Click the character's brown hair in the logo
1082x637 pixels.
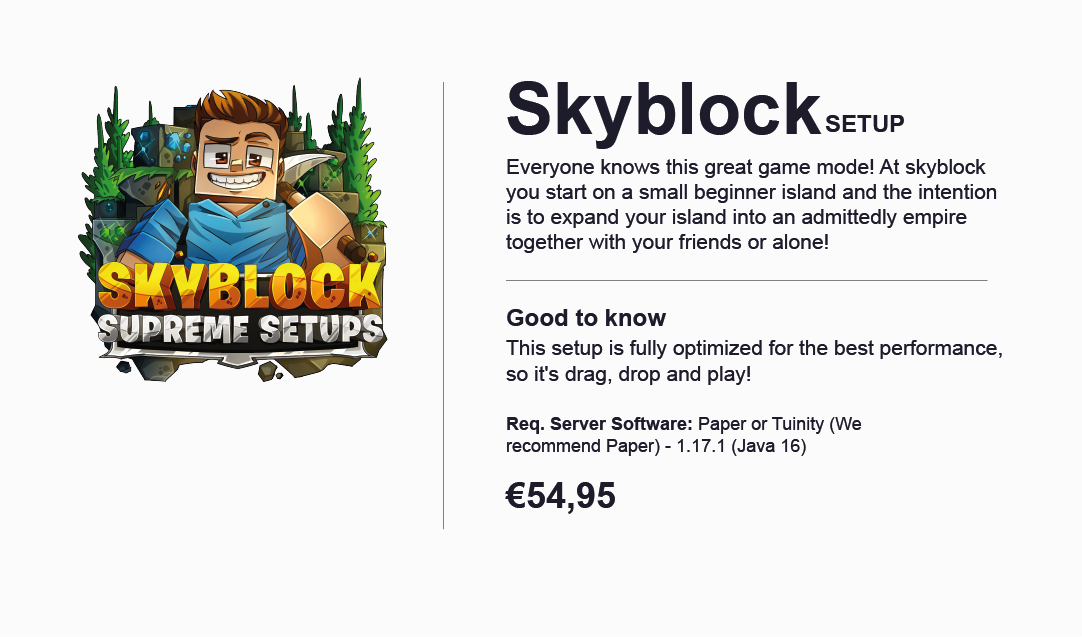[242, 112]
